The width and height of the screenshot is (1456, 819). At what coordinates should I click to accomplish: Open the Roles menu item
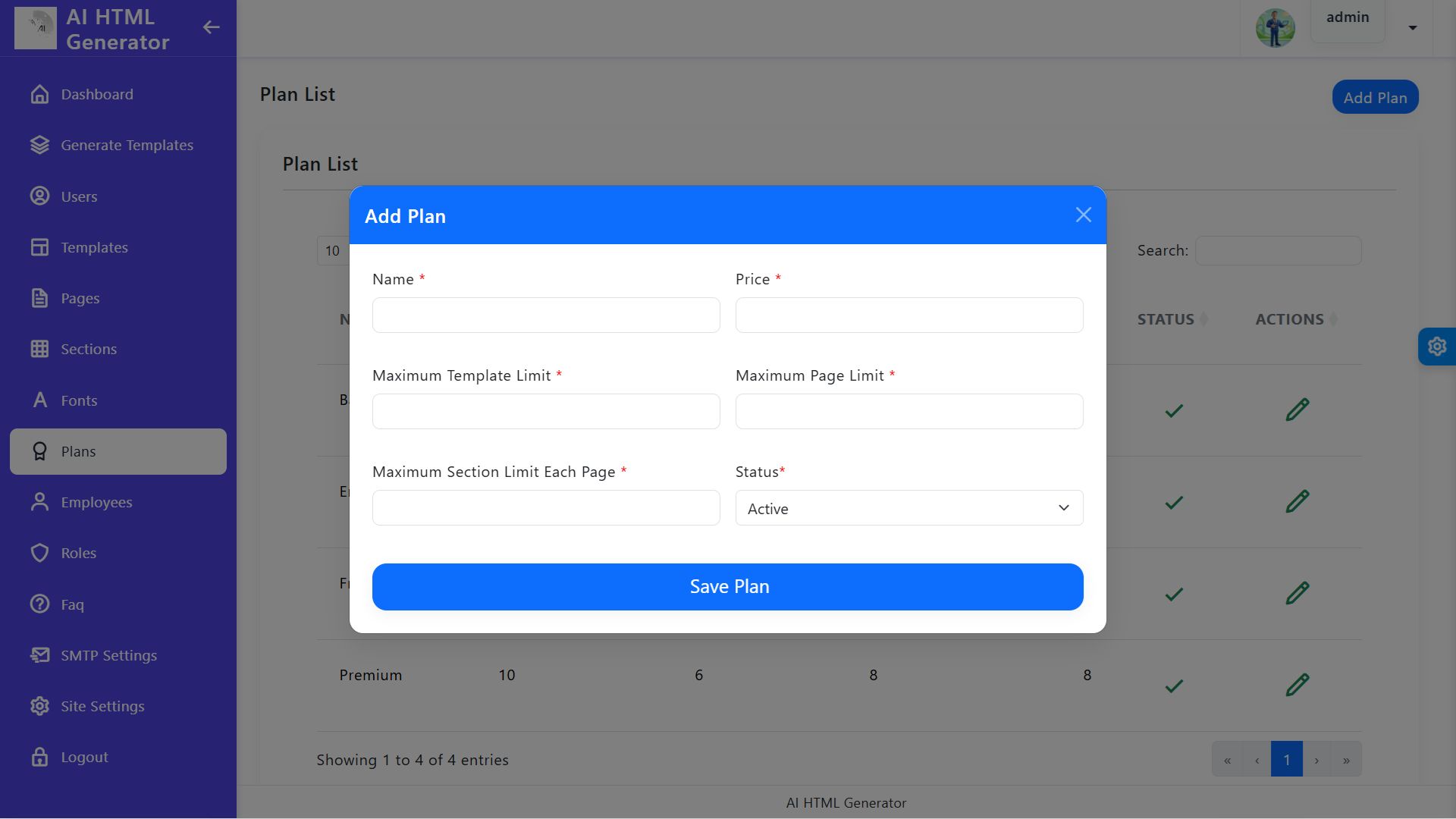pyautogui.click(x=78, y=553)
